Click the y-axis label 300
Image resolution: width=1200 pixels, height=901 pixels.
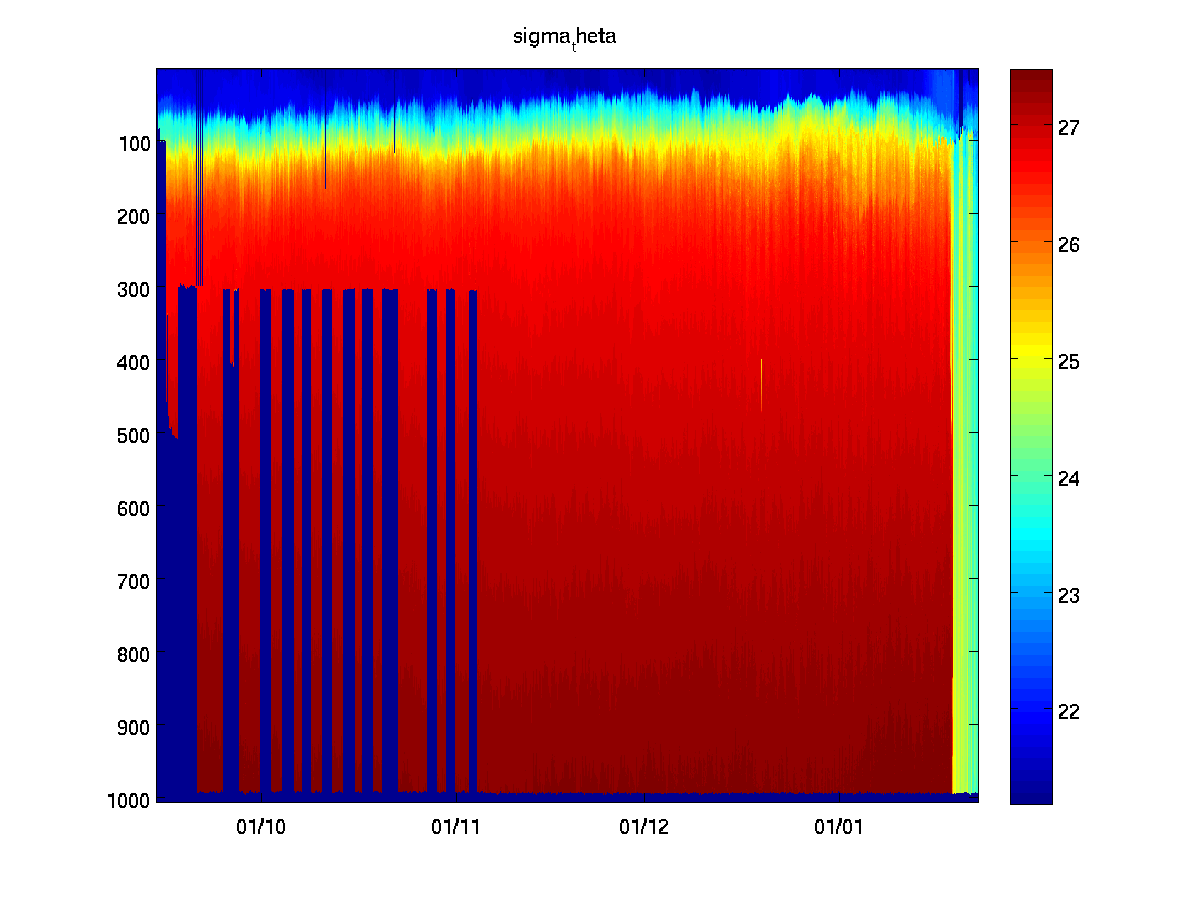click(133, 290)
